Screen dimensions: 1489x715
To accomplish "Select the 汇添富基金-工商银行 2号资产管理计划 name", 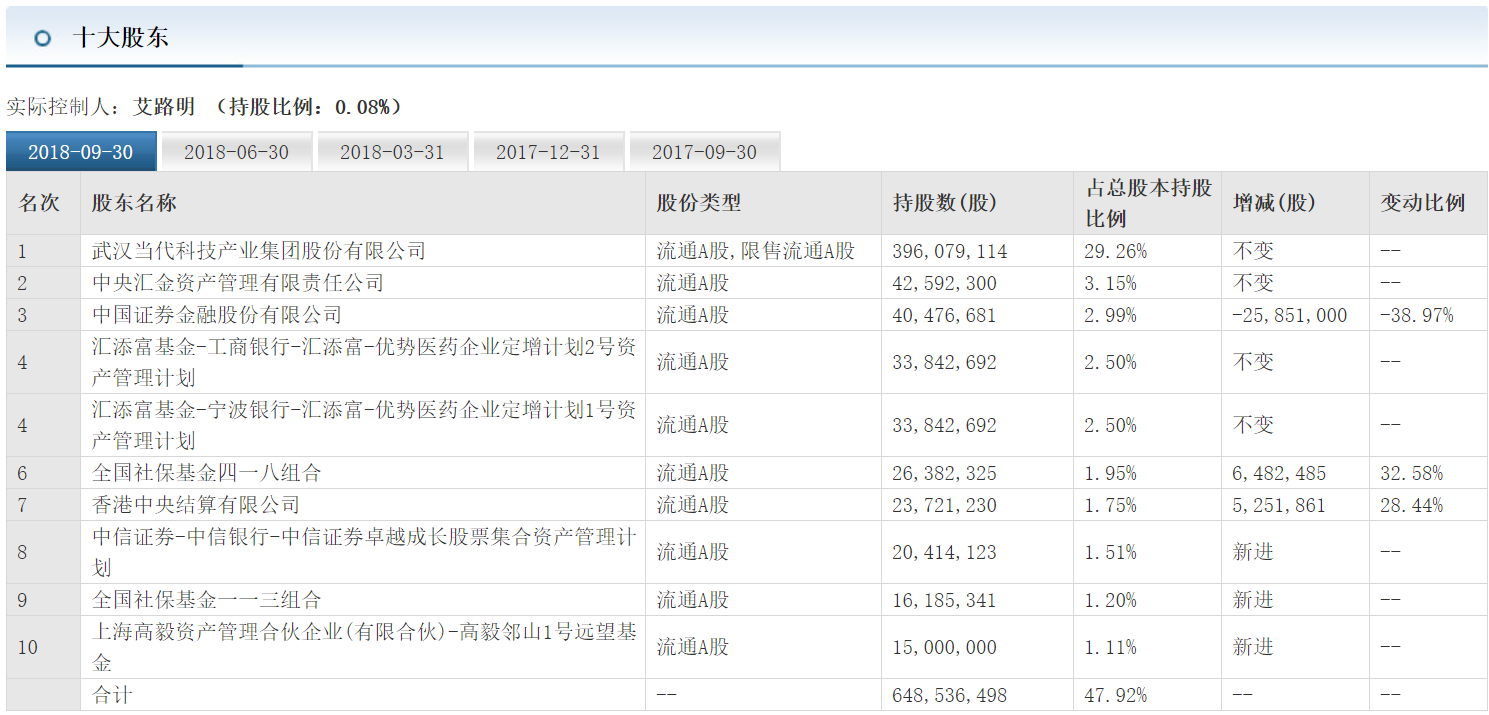I will tap(364, 363).
